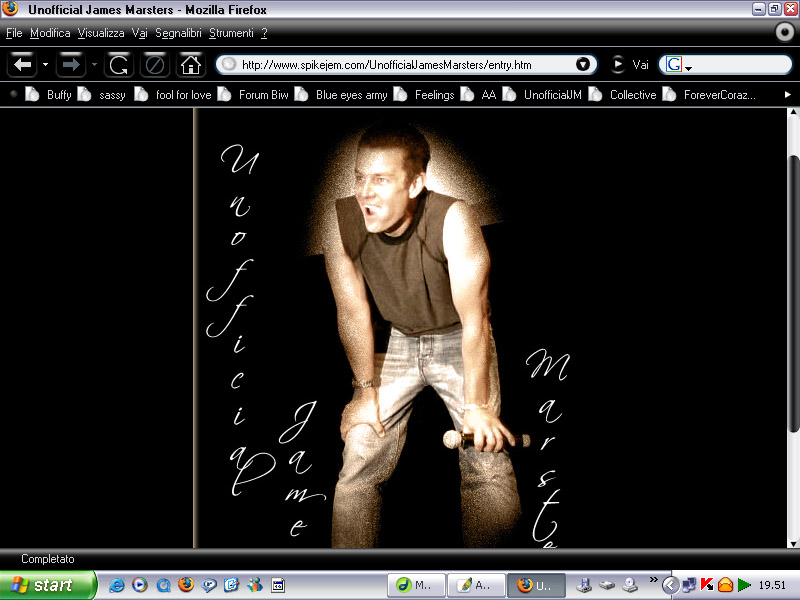The height and width of the screenshot is (600, 800).
Task: Click the vertical scrollbar thumb
Action: pyautogui.click(x=793, y=293)
